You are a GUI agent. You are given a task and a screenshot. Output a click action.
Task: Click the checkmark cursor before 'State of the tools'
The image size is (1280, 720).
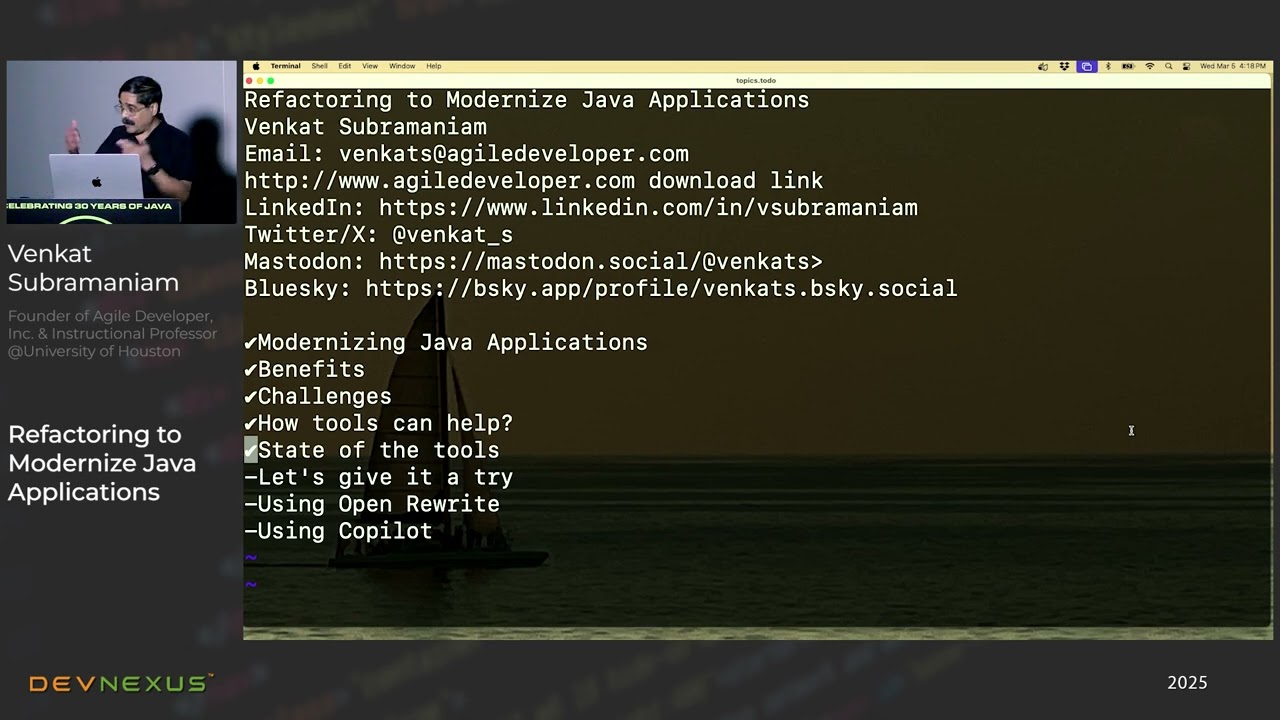pos(251,451)
